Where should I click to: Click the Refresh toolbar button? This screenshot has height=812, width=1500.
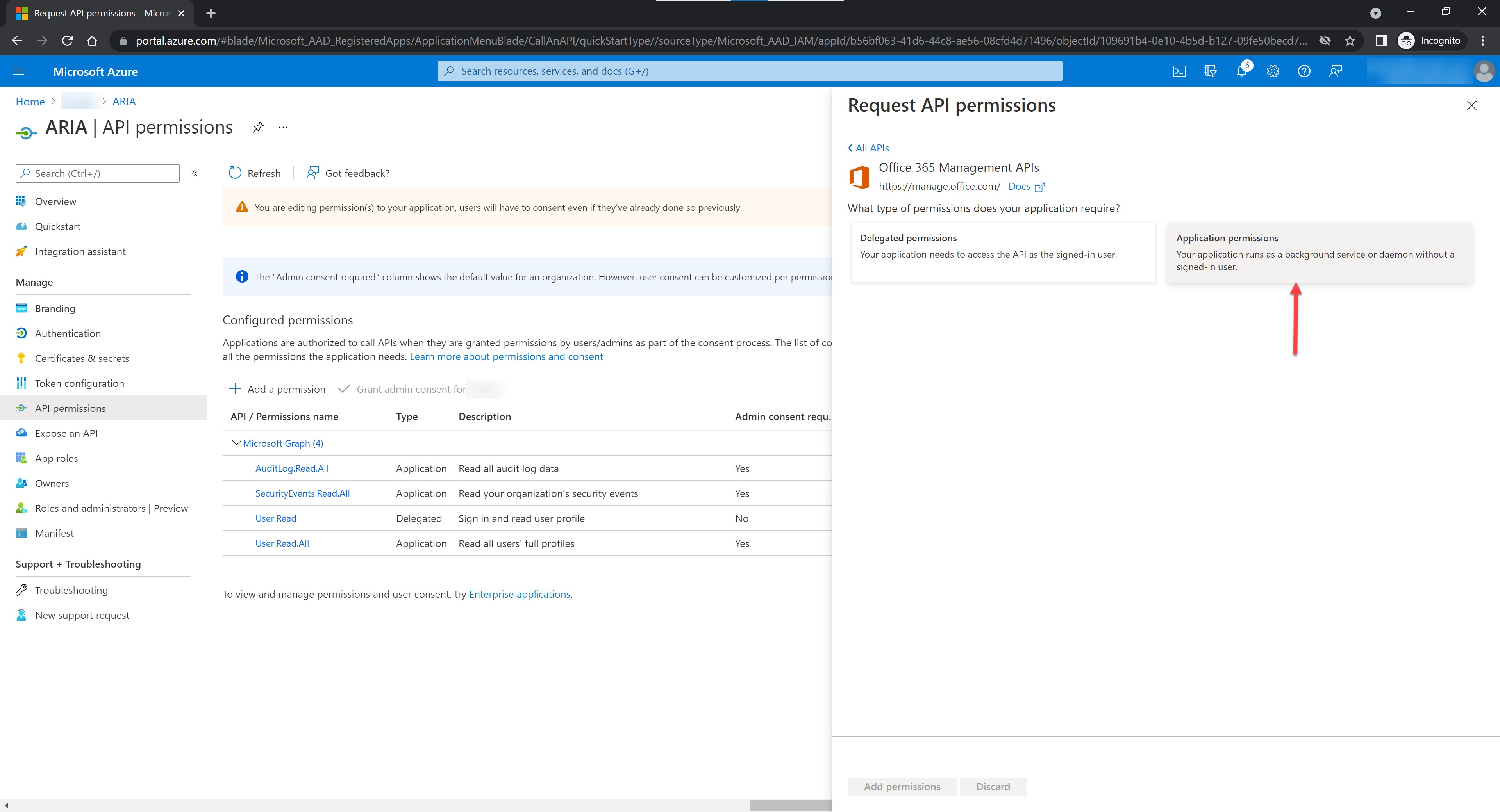pos(255,173)
